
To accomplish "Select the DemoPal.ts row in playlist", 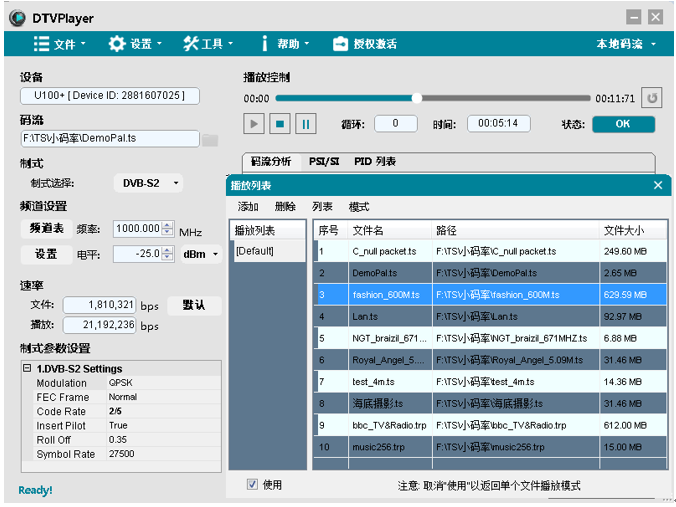I will (x=490, y=273).
